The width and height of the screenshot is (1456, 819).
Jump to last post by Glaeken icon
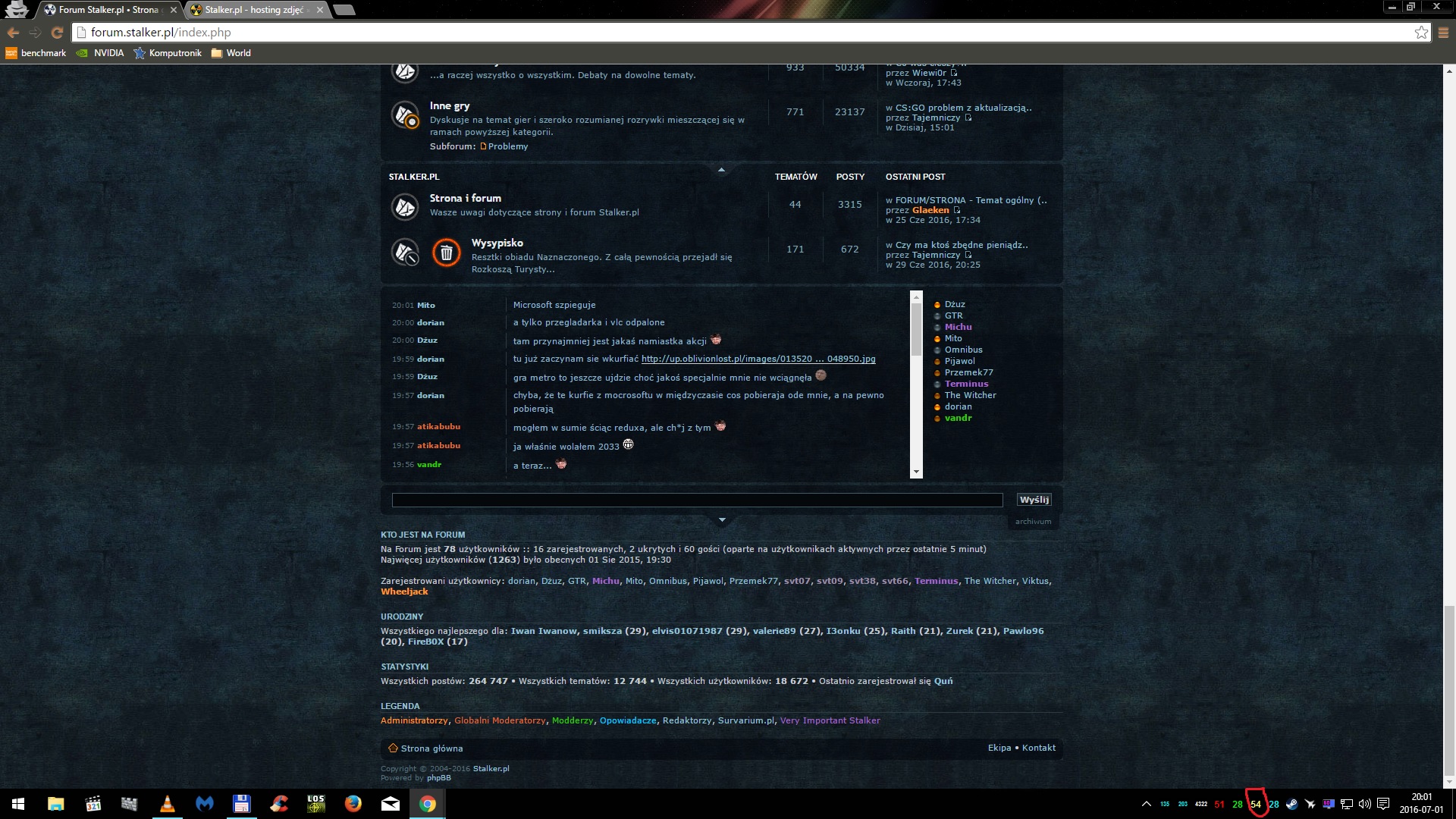coord(956,210)
